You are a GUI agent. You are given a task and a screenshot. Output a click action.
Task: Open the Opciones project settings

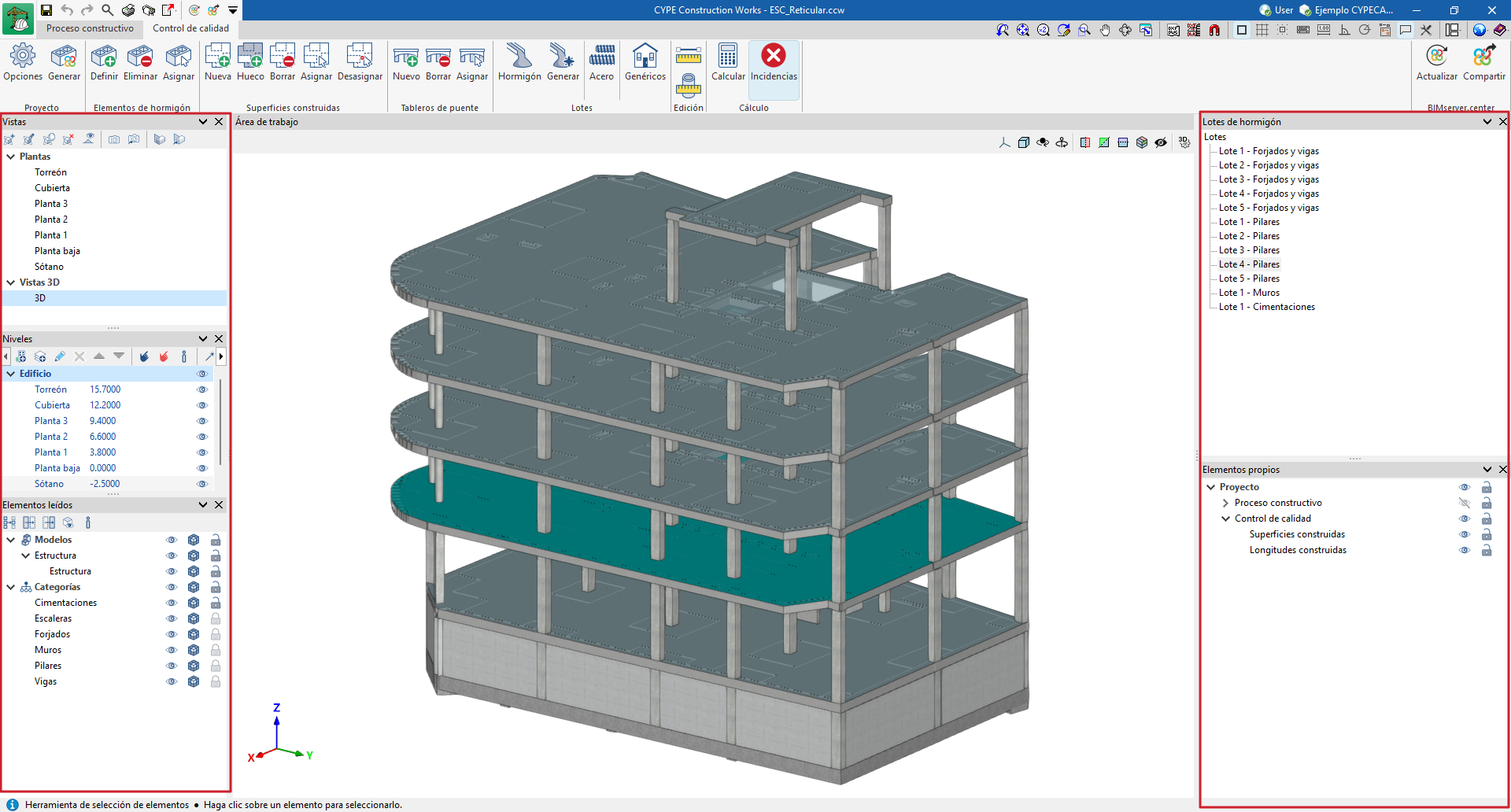23,57
